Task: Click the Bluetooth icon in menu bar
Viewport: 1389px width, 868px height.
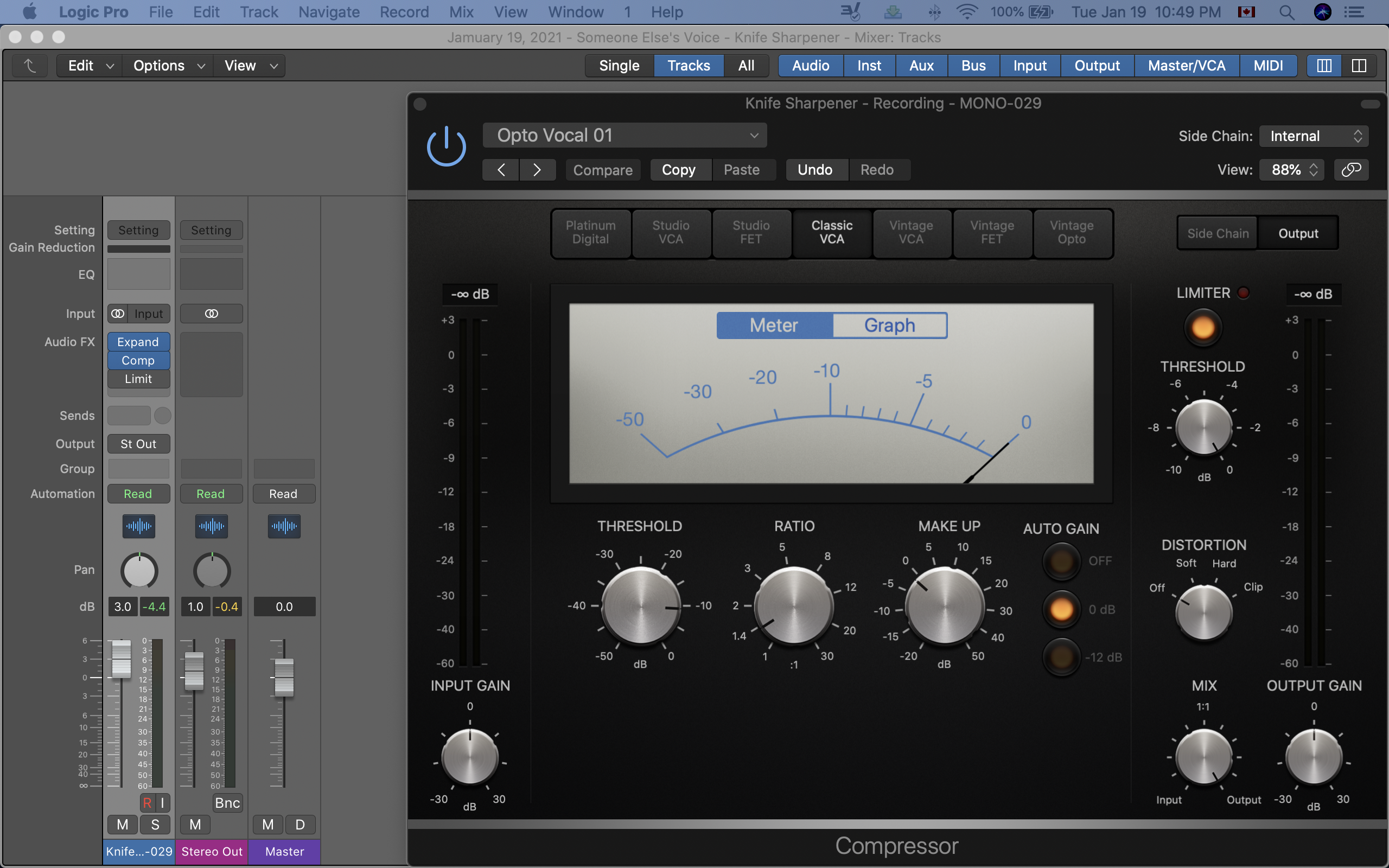Action: click(934, 12)
